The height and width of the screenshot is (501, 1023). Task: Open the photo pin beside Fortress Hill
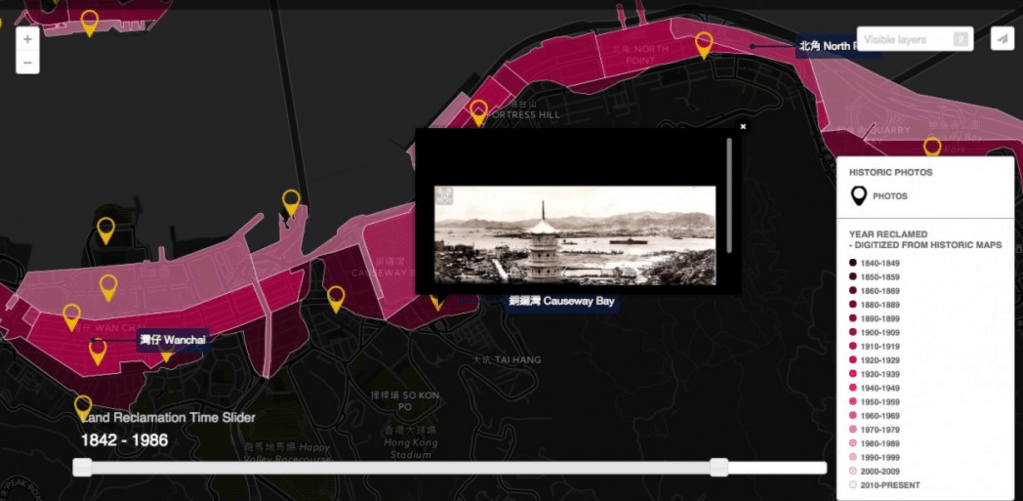pos(479,110)
